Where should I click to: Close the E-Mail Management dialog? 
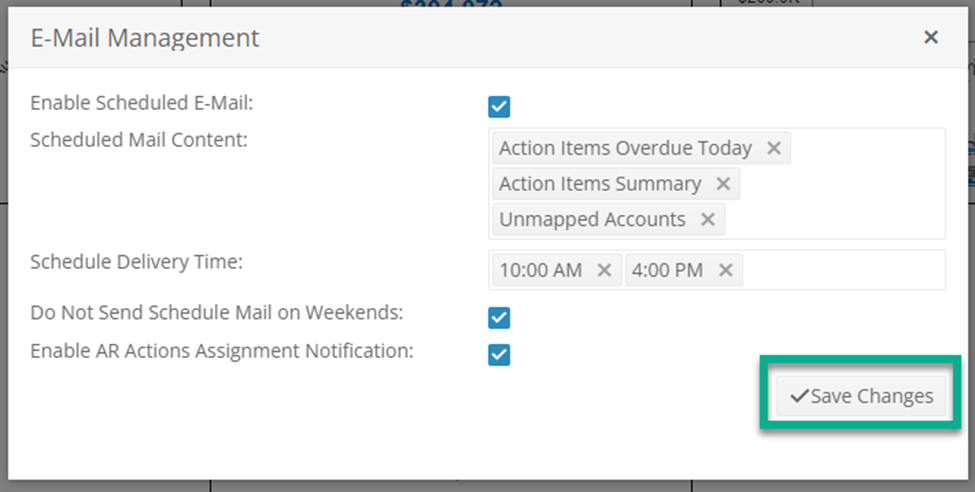[x=930, y=37]
